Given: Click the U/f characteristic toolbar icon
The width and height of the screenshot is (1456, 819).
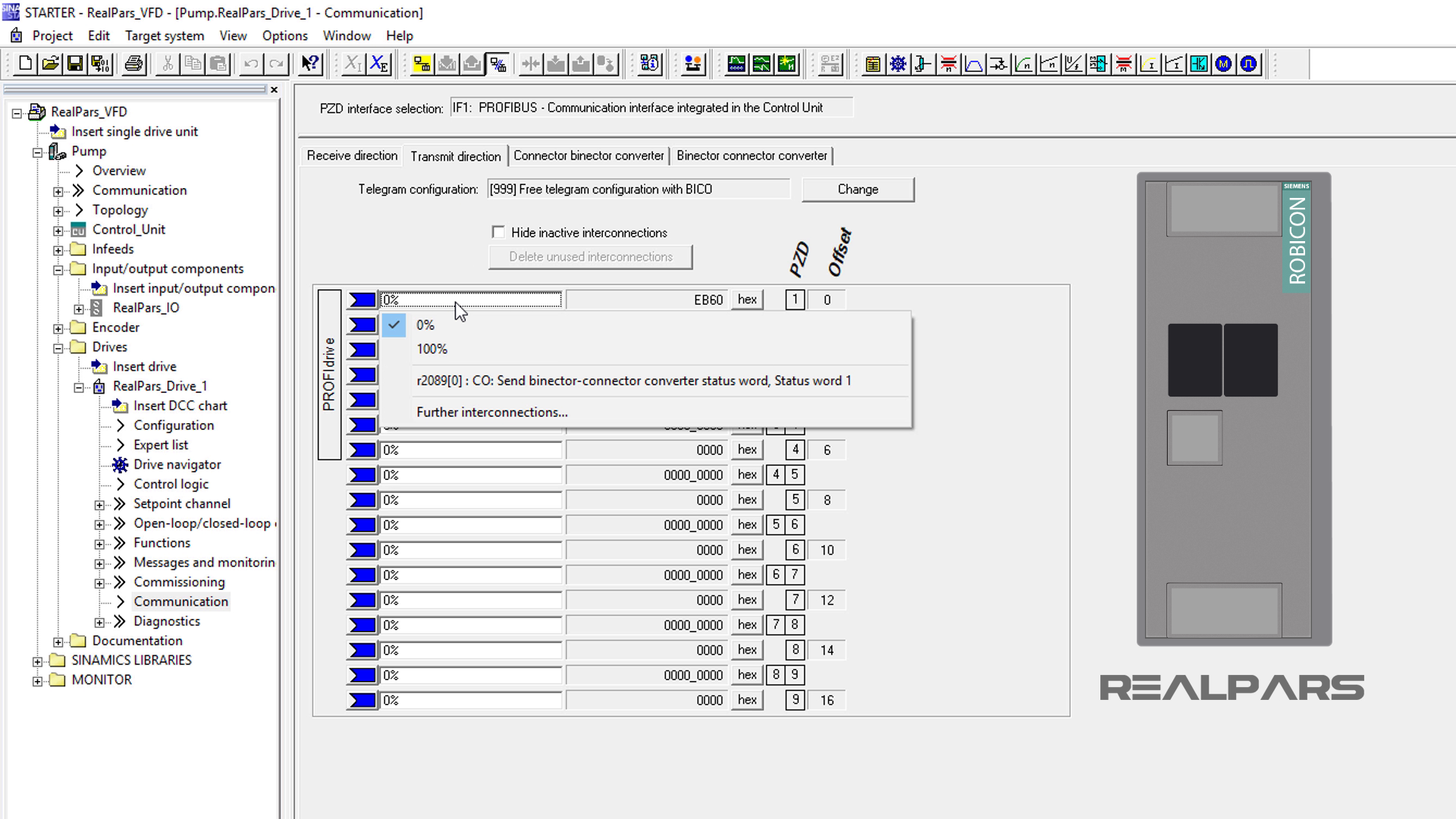Looking at the screenshot, I should click(x=1075, y=64).
